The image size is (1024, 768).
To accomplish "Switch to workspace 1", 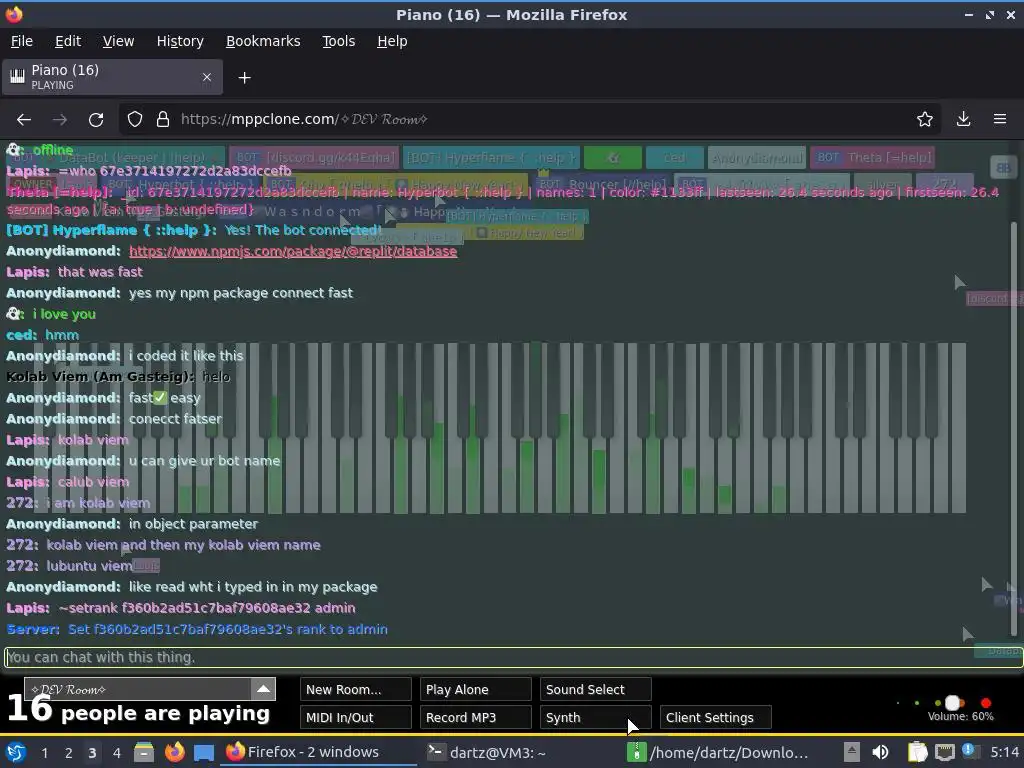I will point(44,753).
